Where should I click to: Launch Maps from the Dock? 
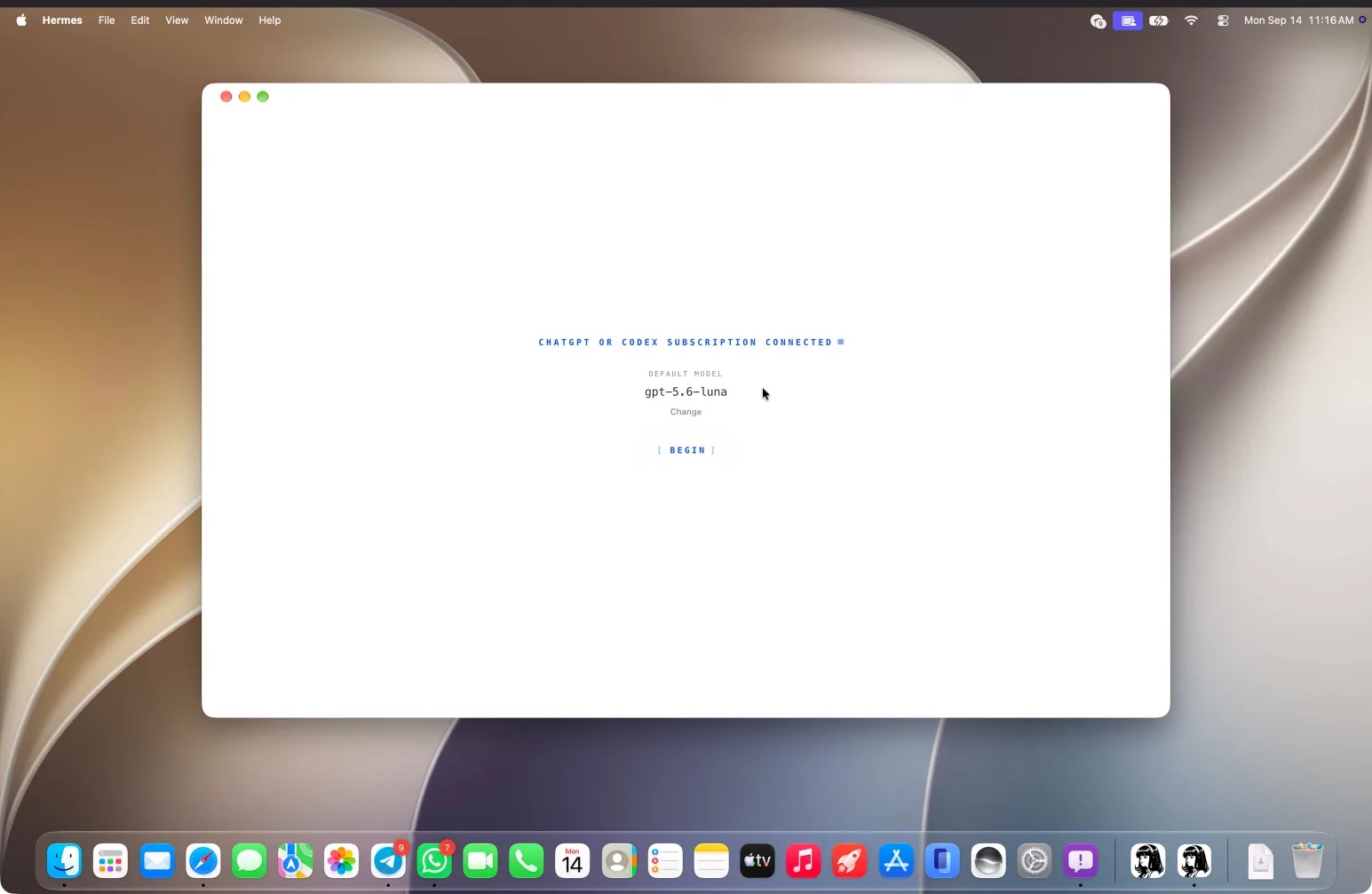coord(295,860)
